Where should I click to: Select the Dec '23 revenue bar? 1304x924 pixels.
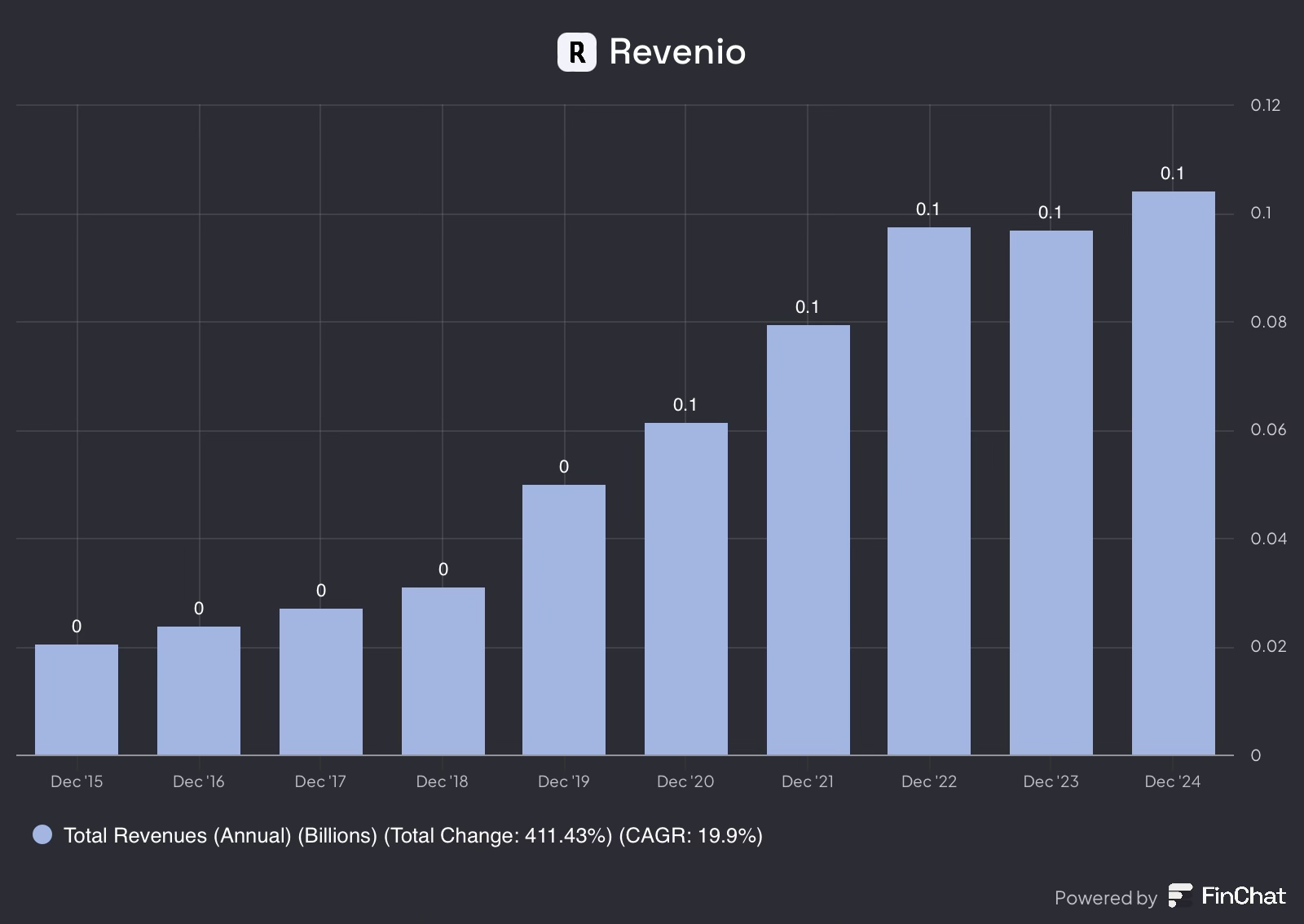[1051, 493]
